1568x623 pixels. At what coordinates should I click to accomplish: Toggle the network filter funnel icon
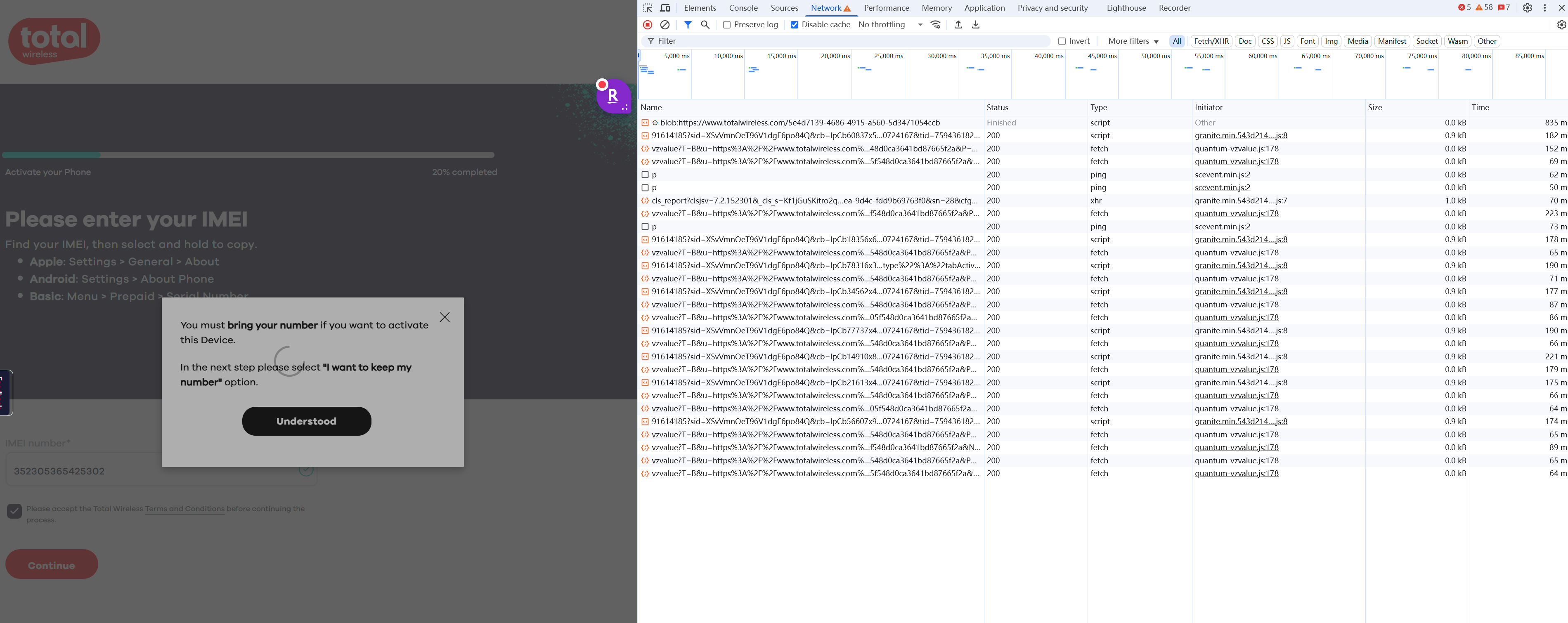[x=688, y=25]
